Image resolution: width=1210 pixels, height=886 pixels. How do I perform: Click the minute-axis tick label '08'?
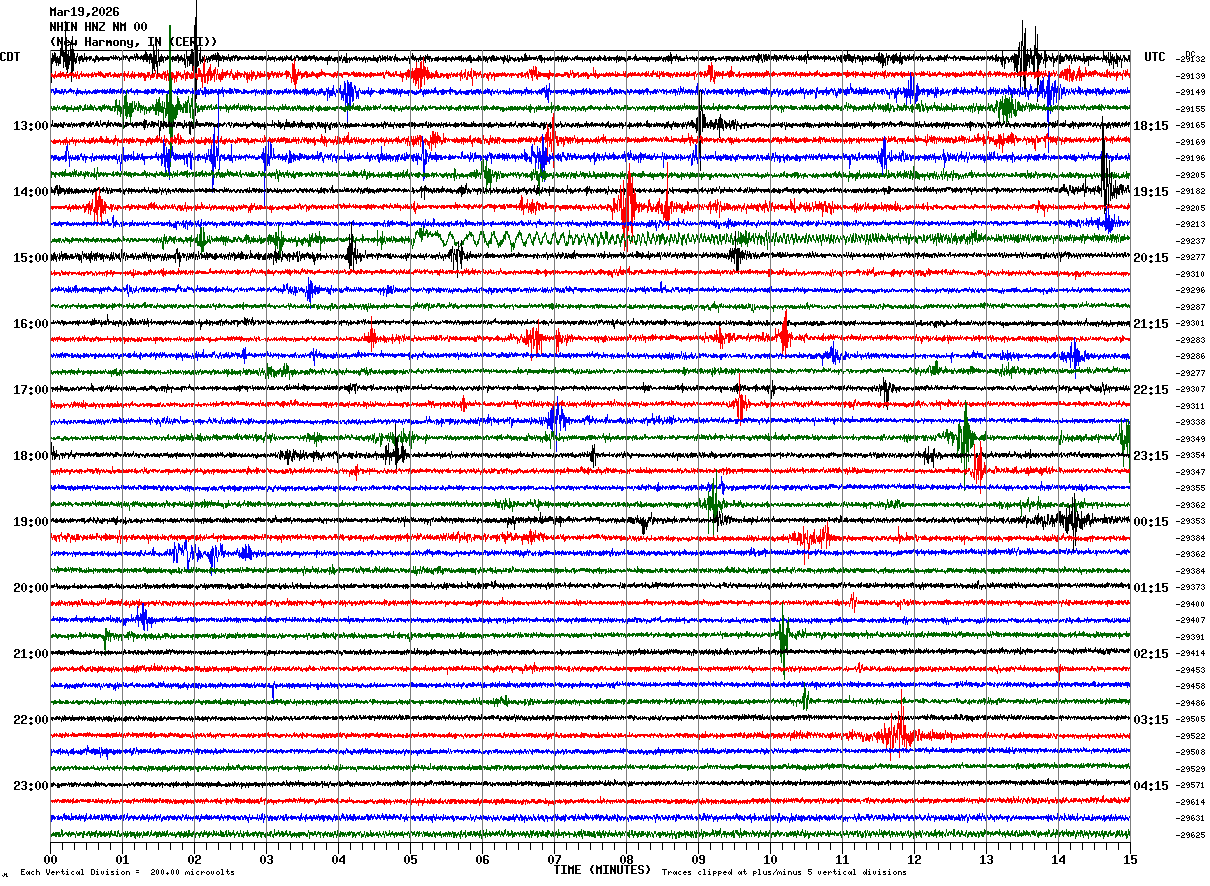(x=626, y=860)
